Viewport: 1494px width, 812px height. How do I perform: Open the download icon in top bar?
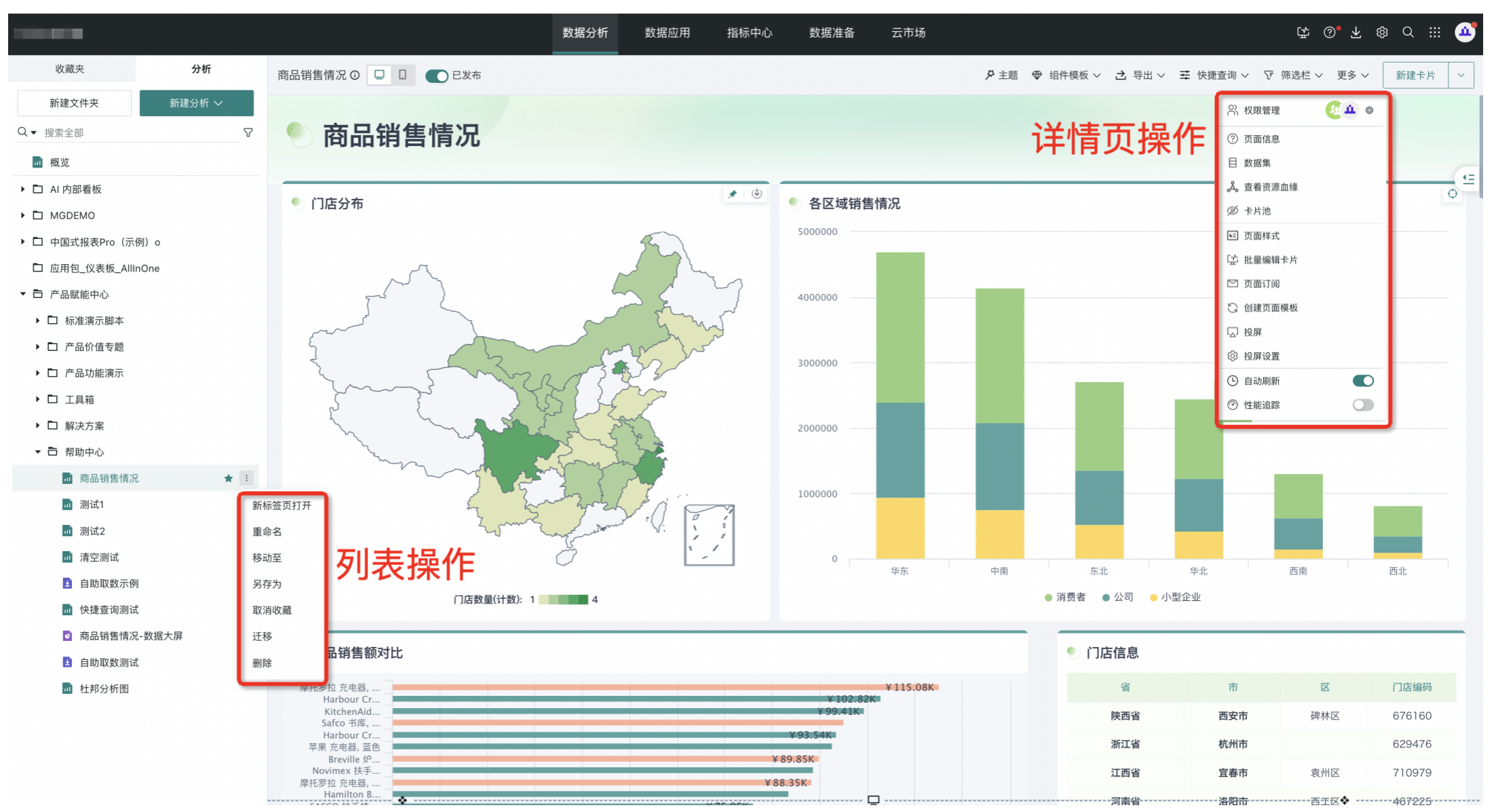[x=1355, y=33]
